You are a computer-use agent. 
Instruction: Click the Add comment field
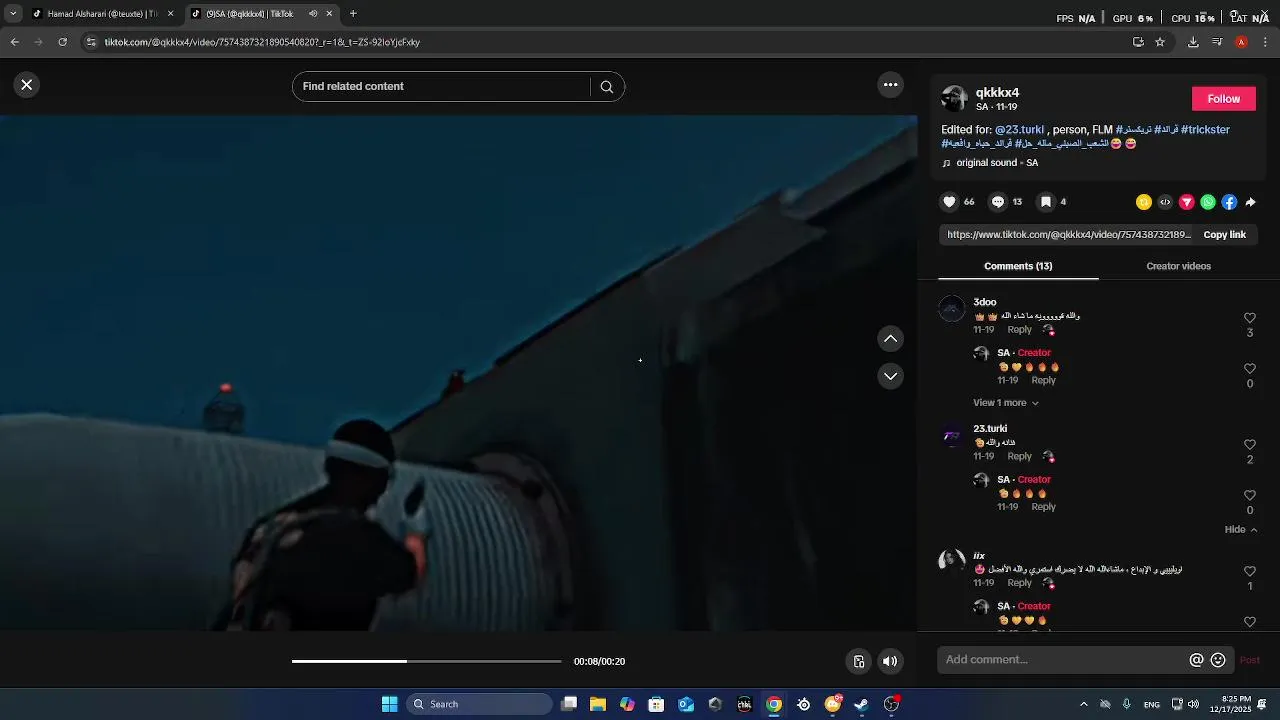pyautogui.click(x=1062, y=660)
